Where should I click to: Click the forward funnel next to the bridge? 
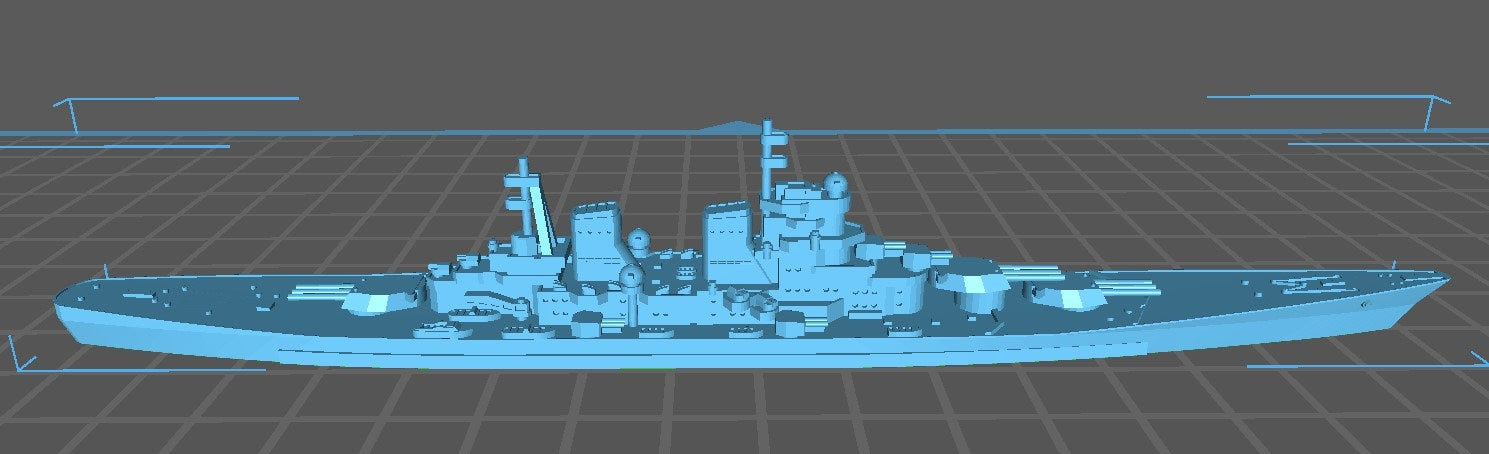pos(728,240)
